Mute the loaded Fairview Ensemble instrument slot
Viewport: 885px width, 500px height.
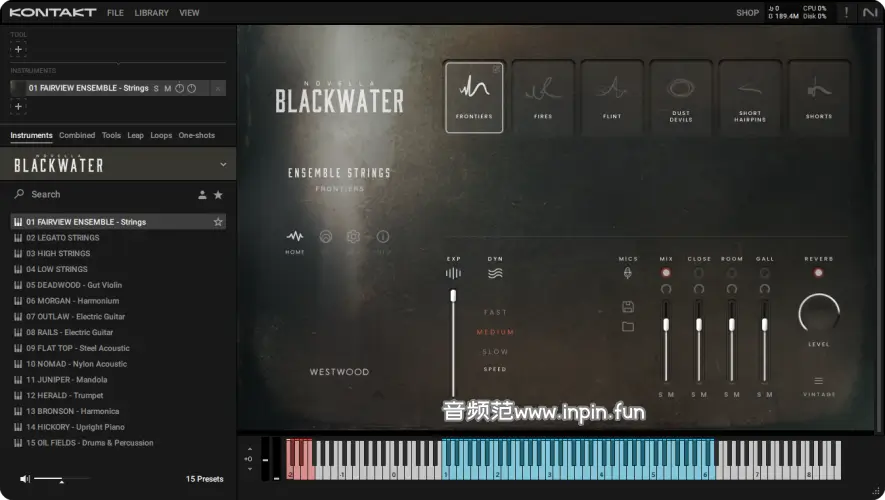pyautogui.click(x=168, y=89)
